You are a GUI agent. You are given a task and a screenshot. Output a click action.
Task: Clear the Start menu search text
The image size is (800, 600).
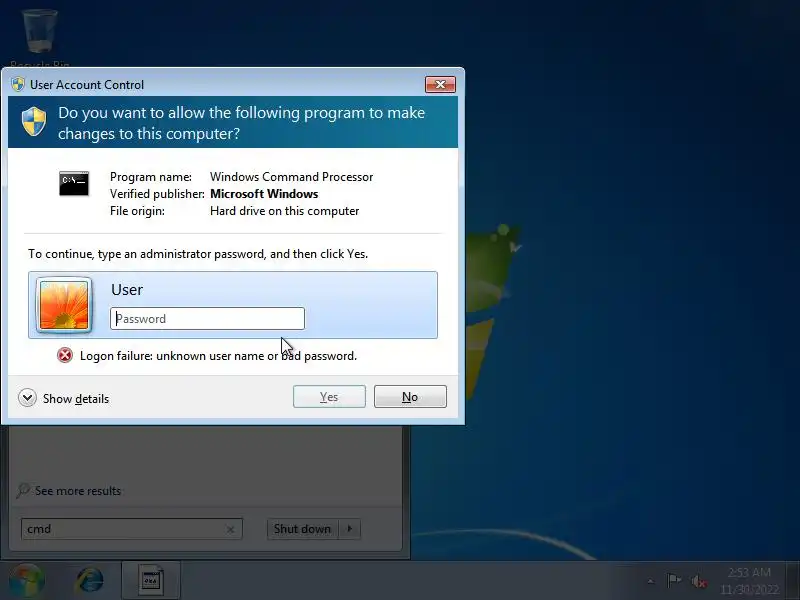230,530
